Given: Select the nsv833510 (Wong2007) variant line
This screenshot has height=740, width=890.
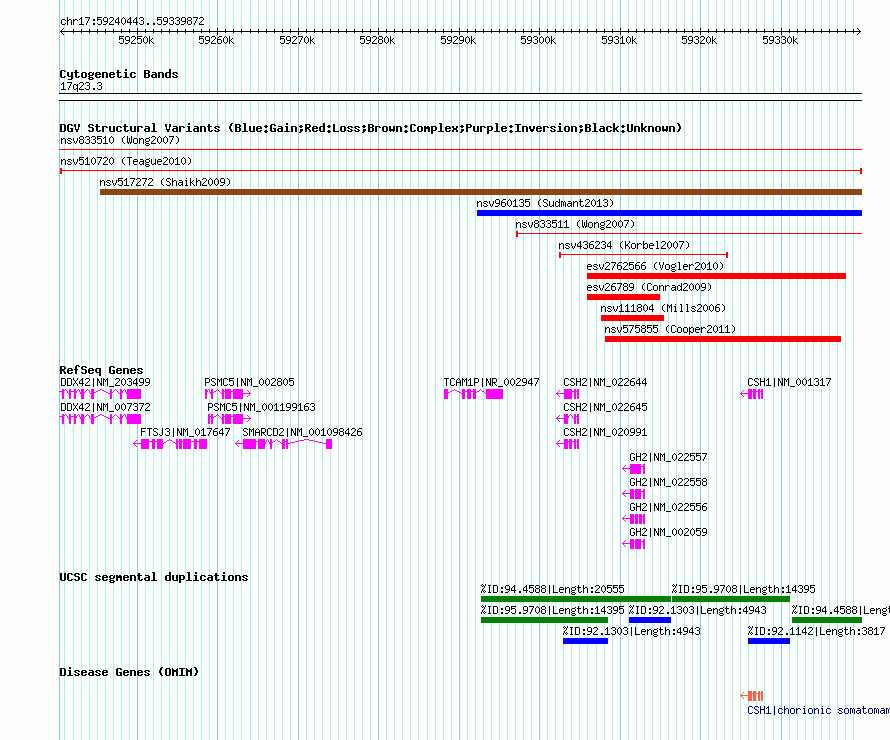Looking at the screenshot, I should tap(461, 150).
